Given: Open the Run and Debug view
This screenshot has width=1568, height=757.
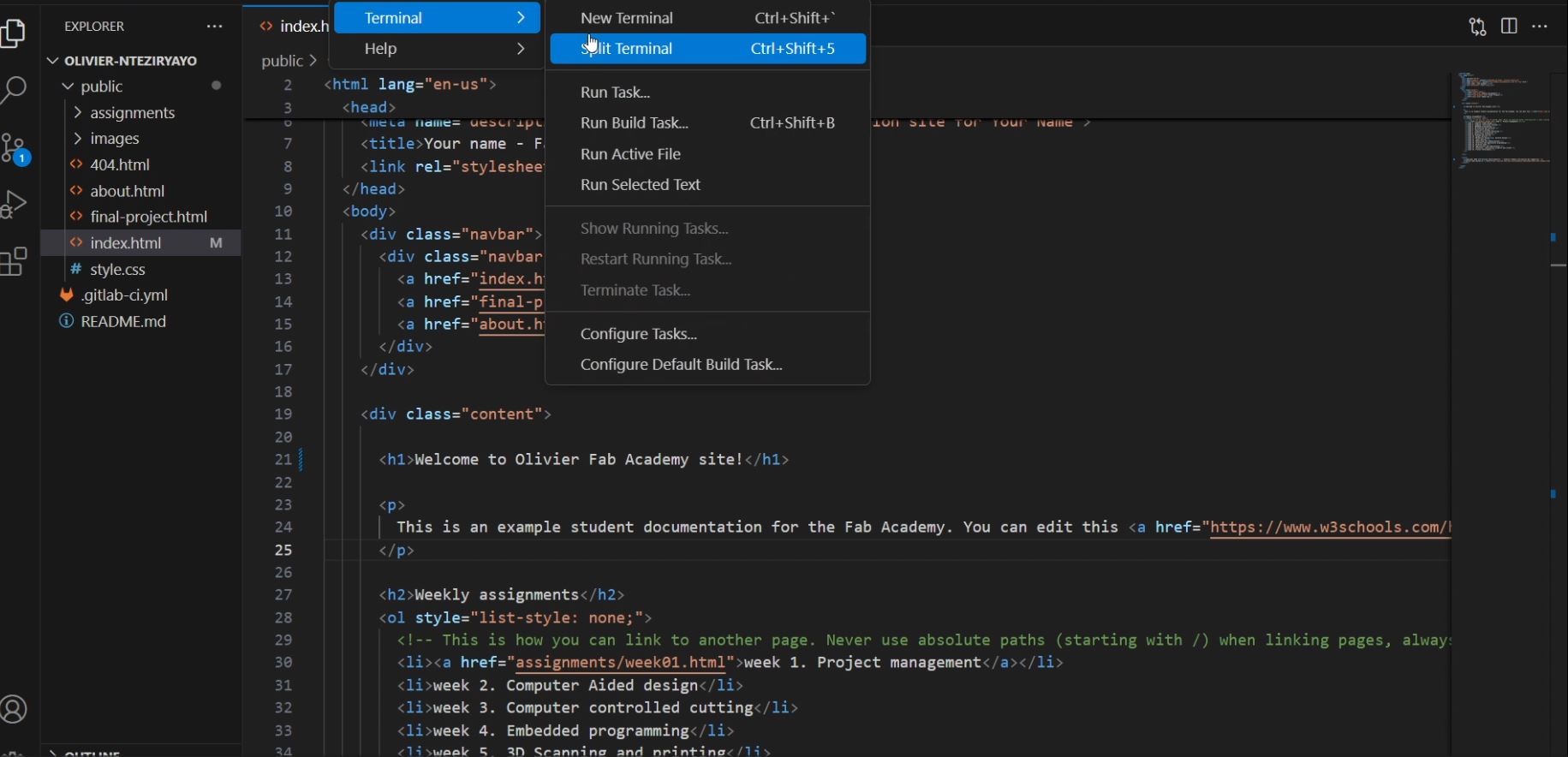Looking at the screenshot, I should point(14,204).
